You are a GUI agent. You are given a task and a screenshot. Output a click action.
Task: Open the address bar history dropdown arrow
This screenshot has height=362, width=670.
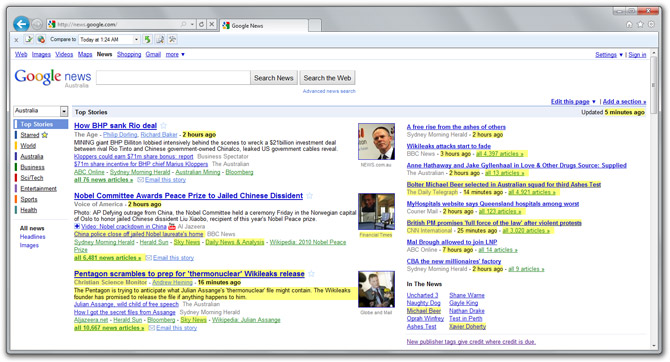[192, 24]
